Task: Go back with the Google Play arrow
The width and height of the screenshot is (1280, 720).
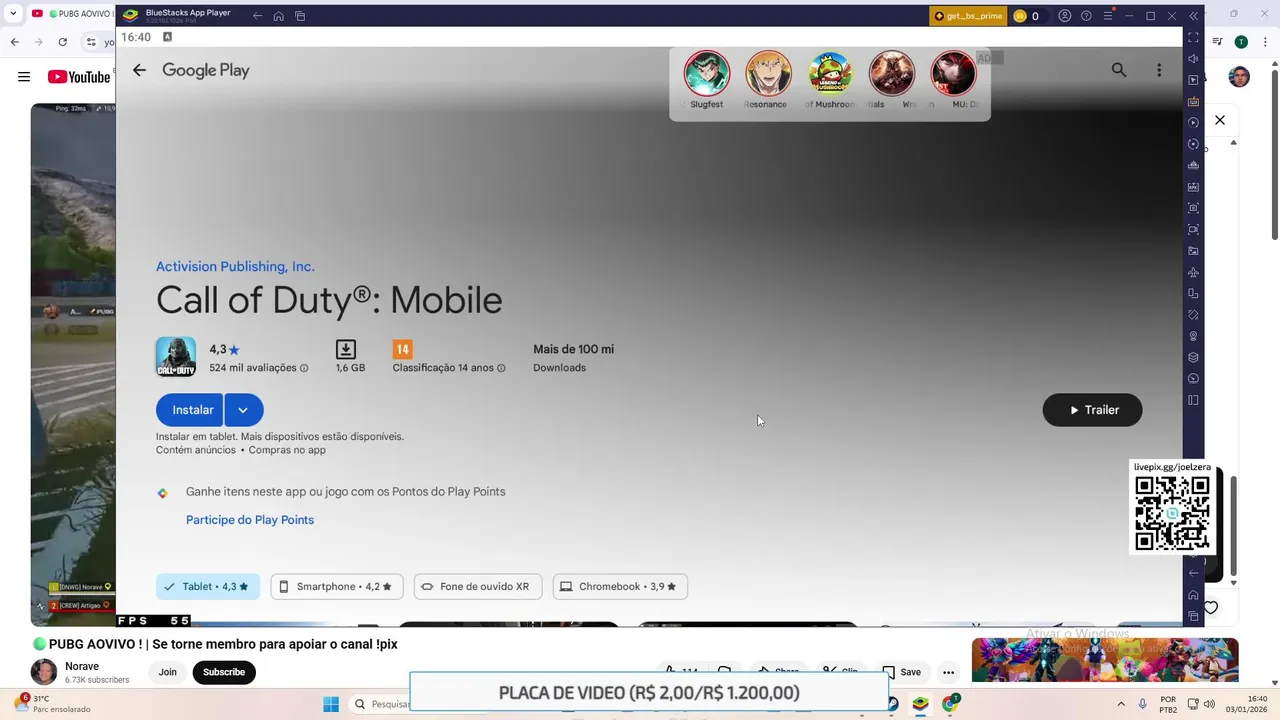Action: point(139,70)
